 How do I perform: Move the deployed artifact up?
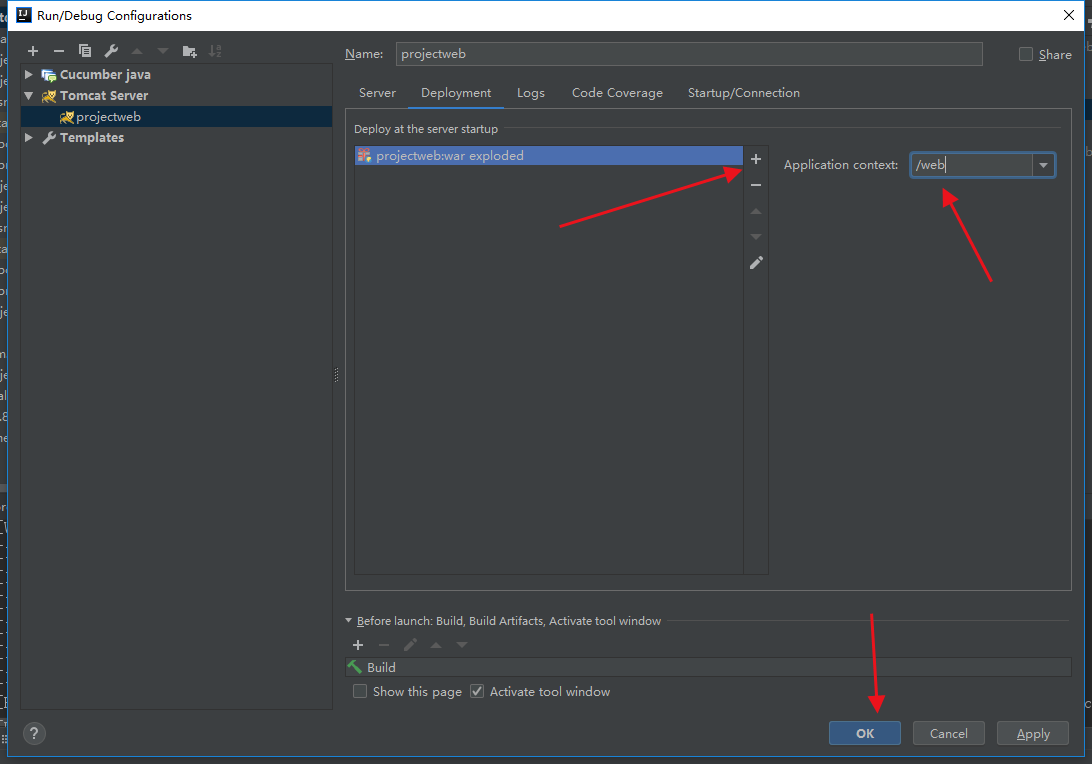pos(756,211)
